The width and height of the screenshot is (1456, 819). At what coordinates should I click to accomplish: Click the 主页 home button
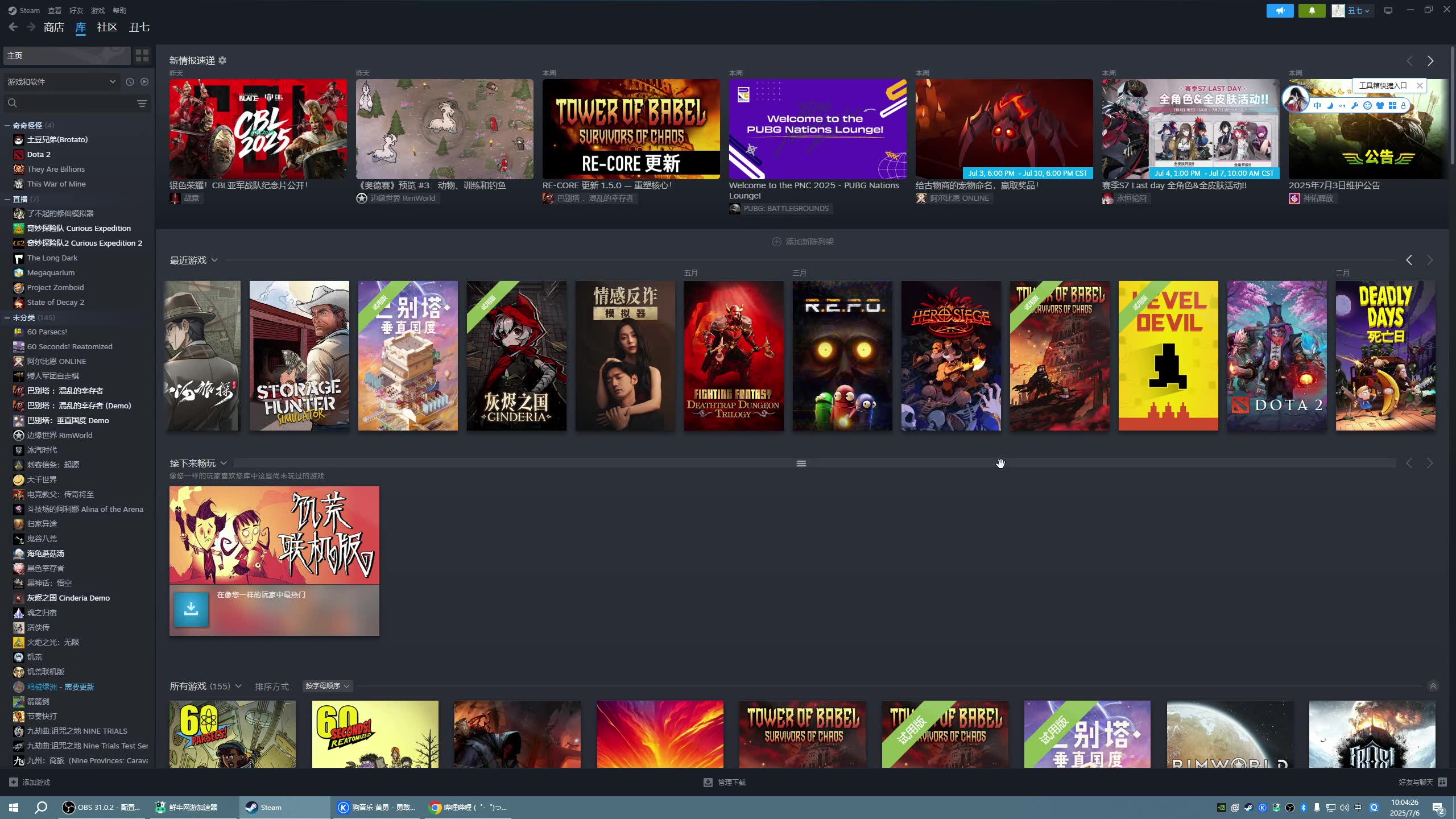(67, 55)
